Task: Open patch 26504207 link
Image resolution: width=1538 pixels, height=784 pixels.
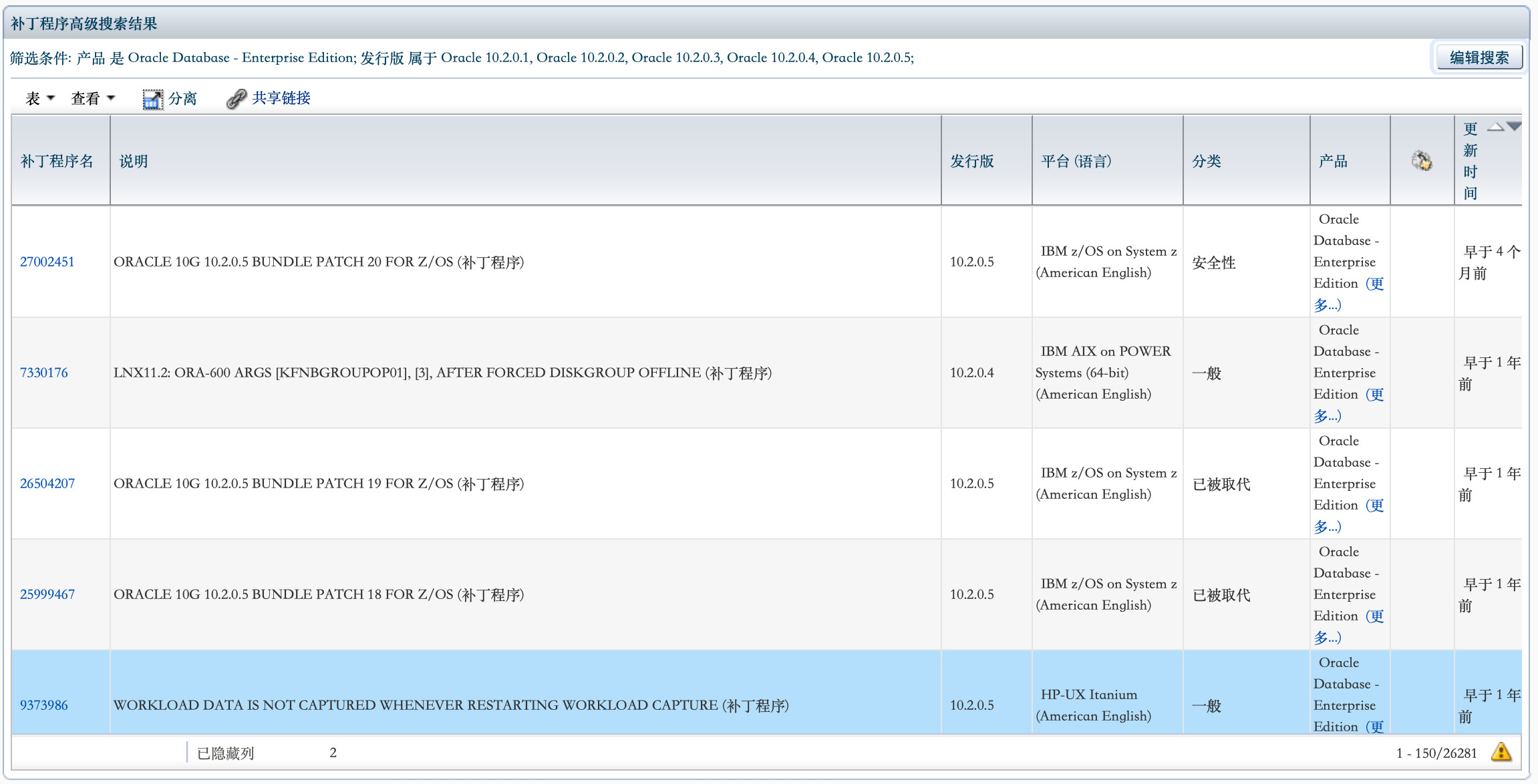Action: (47, 483)
